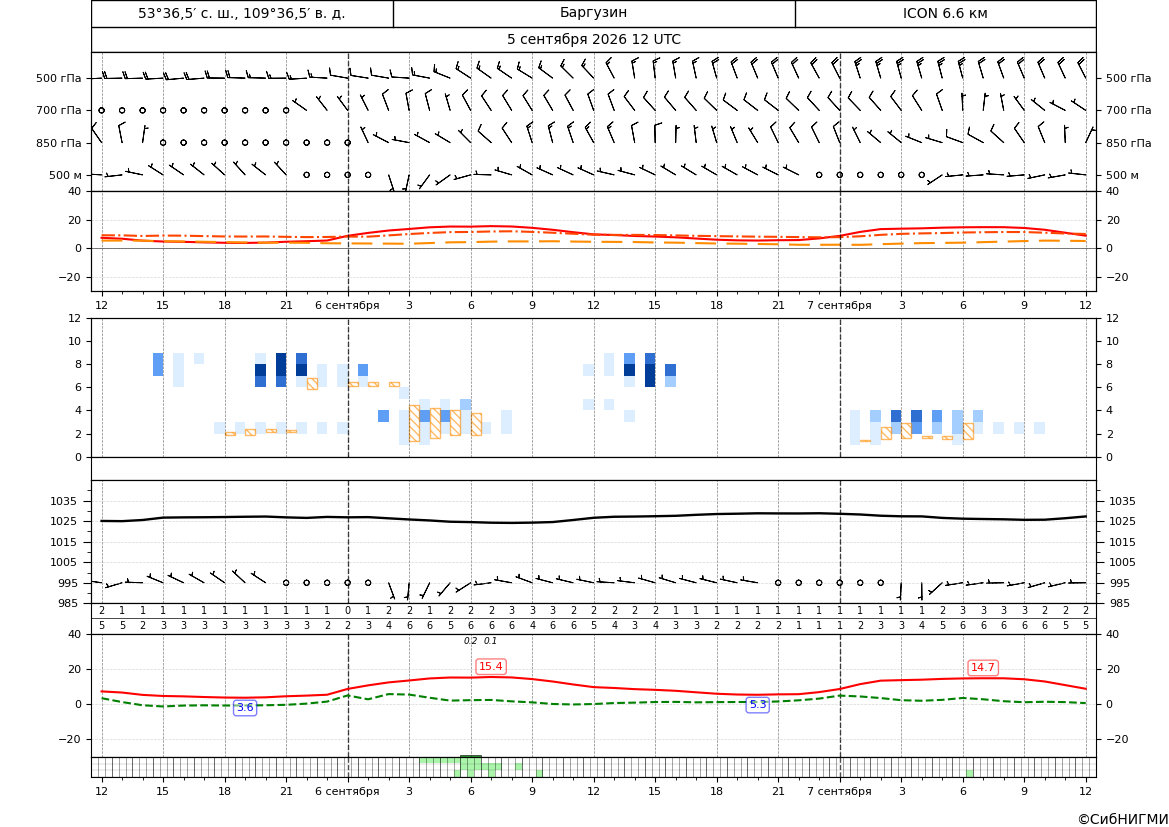Click the 0.1 precipitation amount value
Screen dimensions: 1169x827
tap(491, 641)
